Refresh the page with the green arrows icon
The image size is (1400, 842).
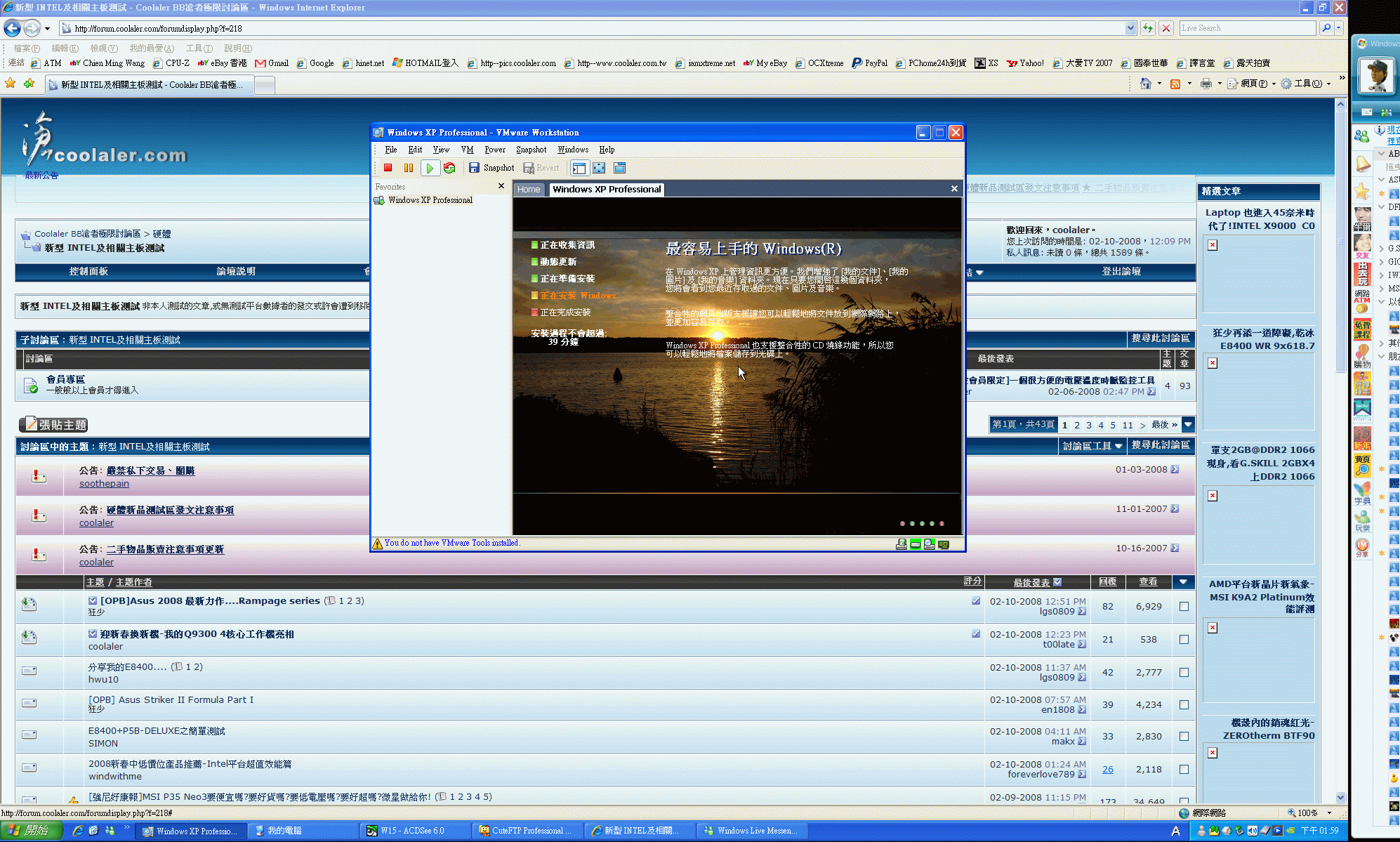point(1147,28)
